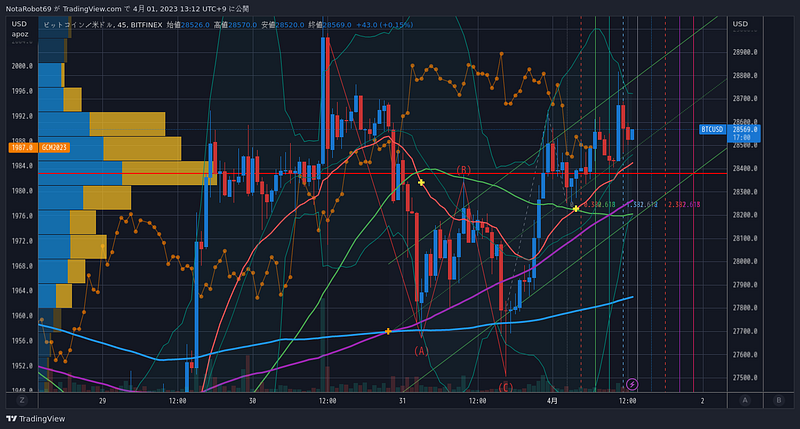Click the orange 1987.0 price tag
Viewport: 800px width, 429px height.
click(23, 147)
